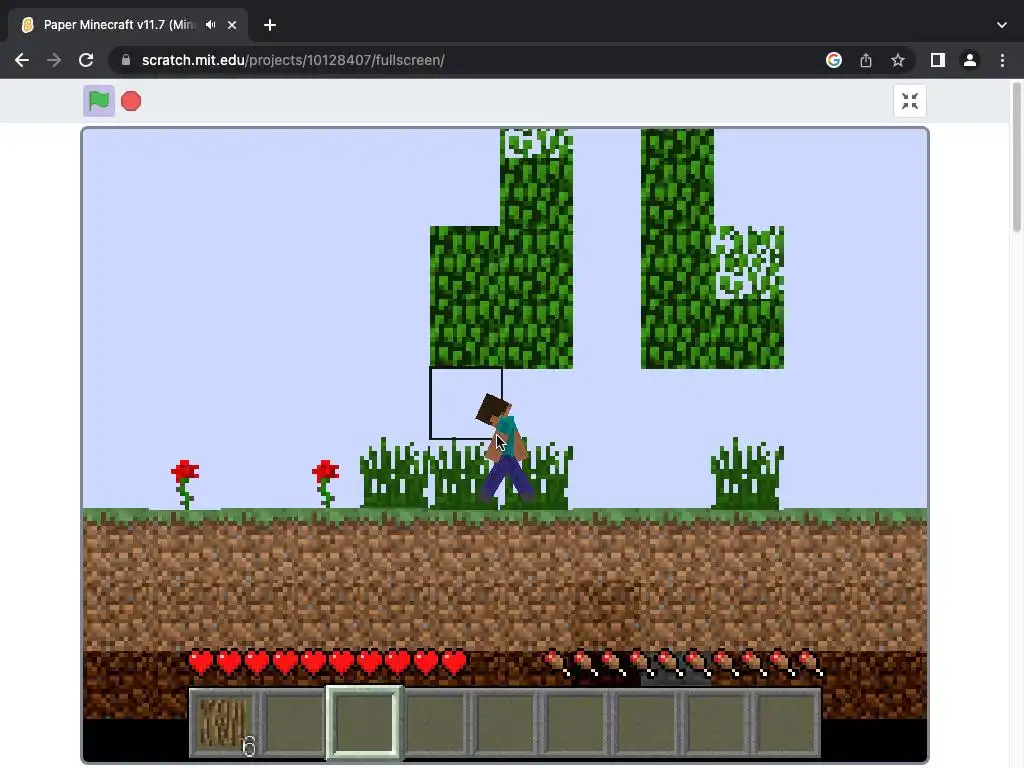Viewport: 1024px width, 768px height.
Task: Open a new browser tab
Action: coord(270,25)
